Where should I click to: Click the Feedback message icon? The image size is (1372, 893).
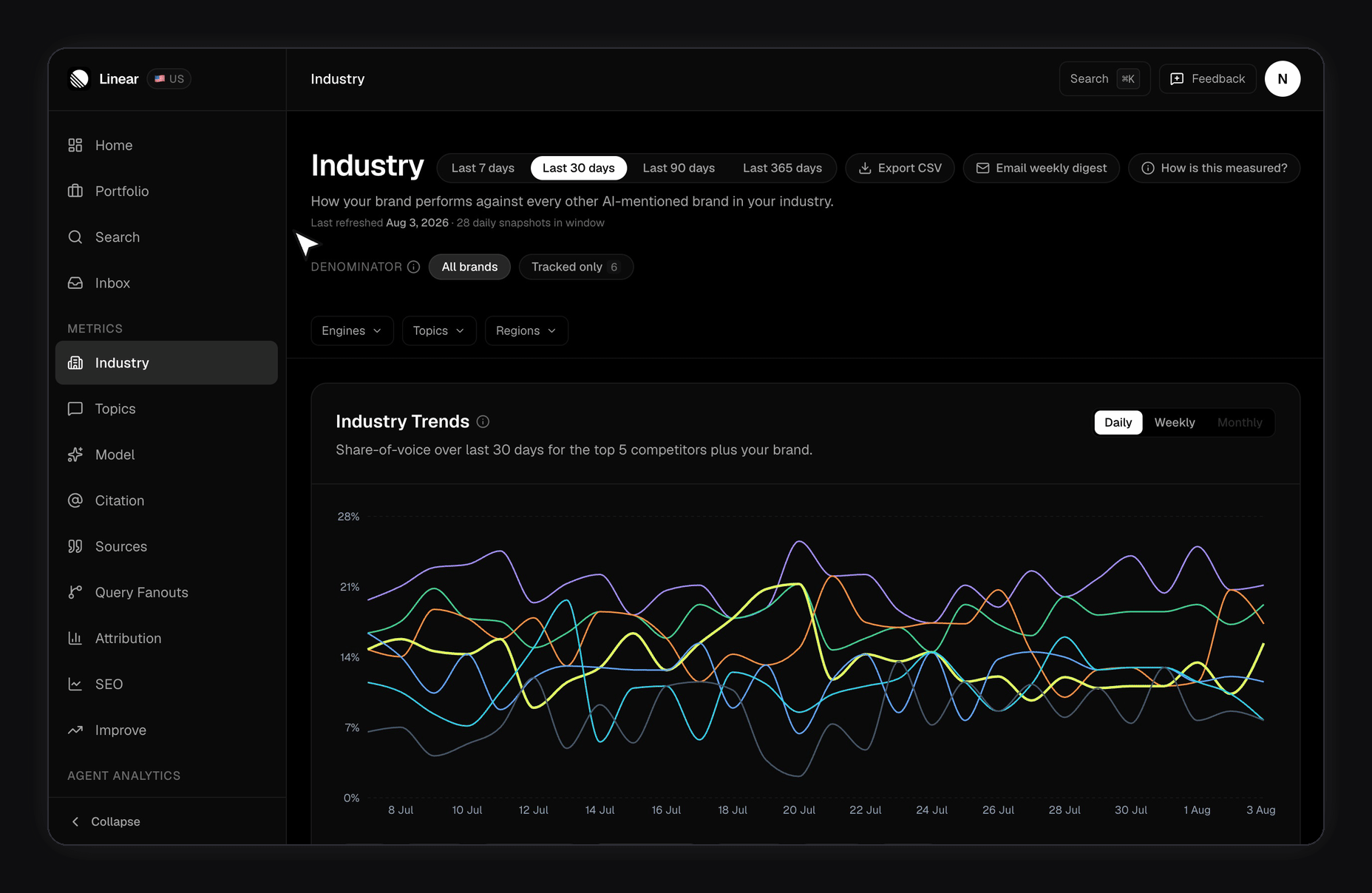(x=1177, y=79)
